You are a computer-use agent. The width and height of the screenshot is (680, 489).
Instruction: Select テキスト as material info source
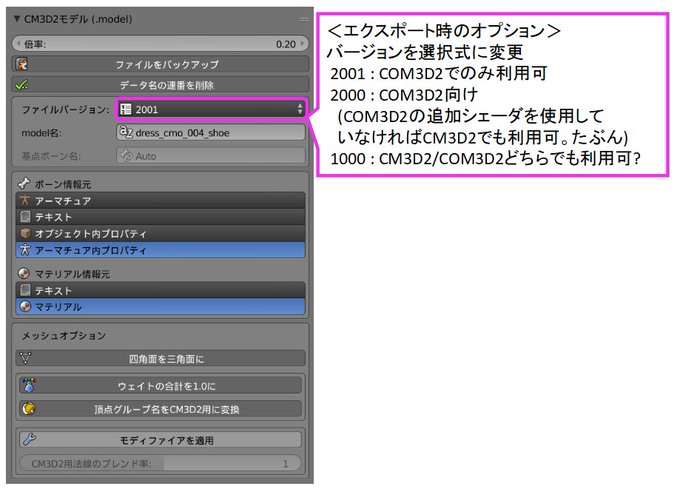pos(160,290)
